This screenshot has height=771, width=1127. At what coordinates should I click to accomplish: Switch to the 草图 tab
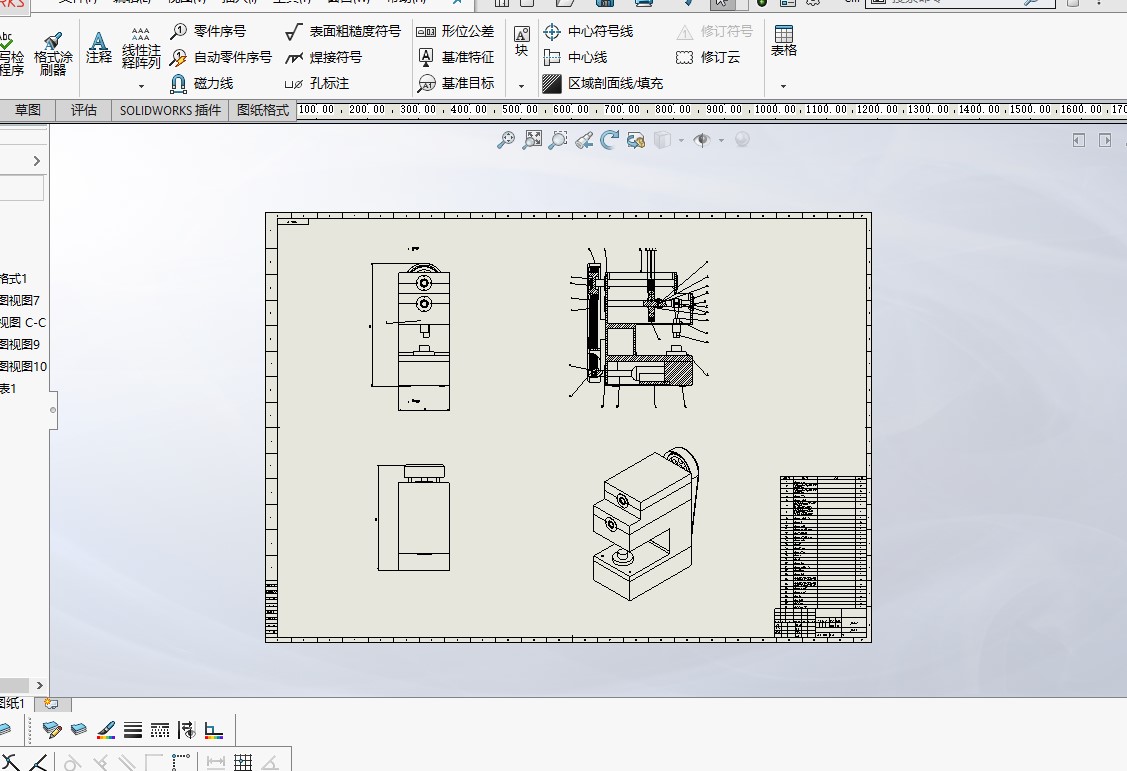point(27,110)
